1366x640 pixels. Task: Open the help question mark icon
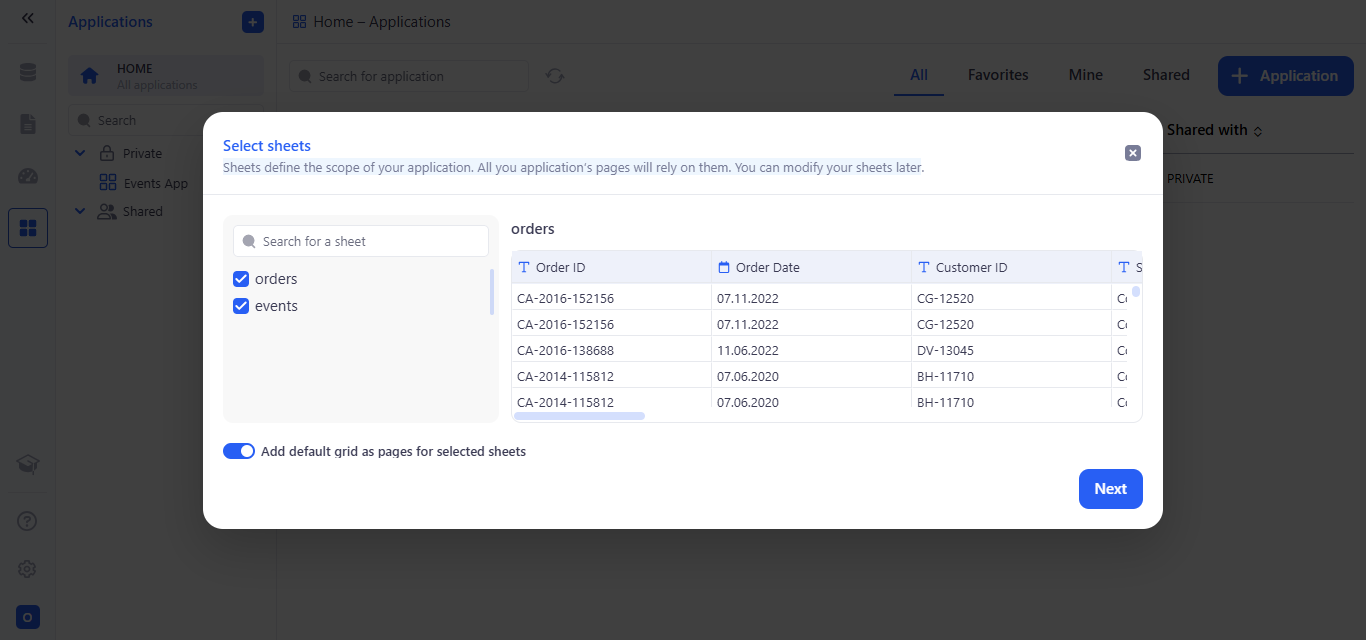(x=28, y=521)
